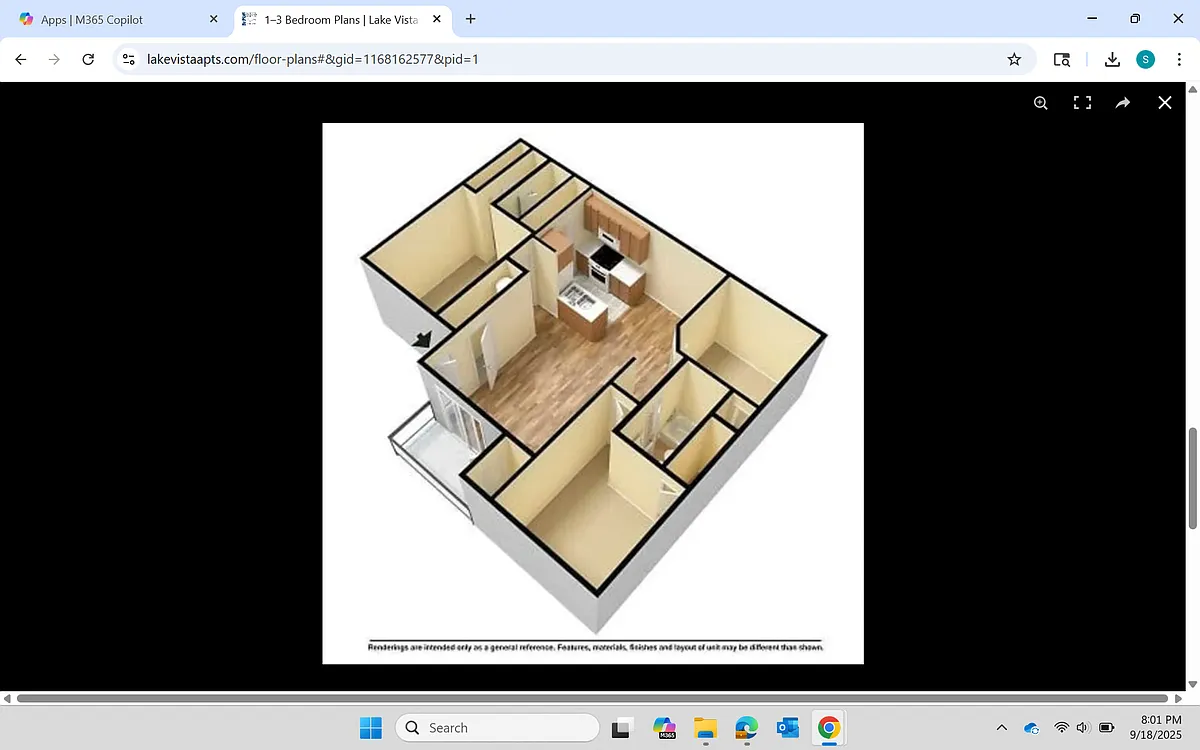Select the 1–3 Bedroom Plans browser tab
The height and width of the screenshot is (750, 1200).
click(x=342, y=19)
